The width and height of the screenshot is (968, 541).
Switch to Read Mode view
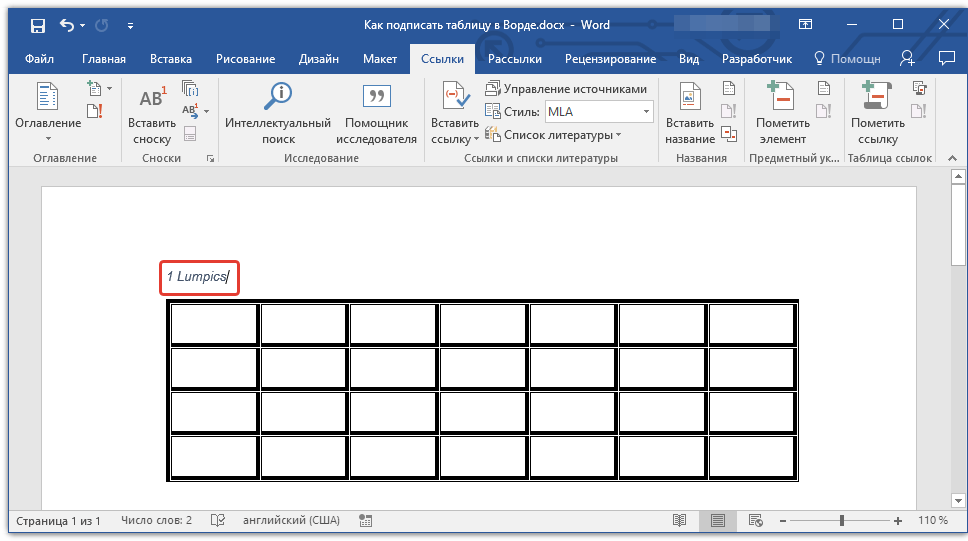pos(680,521)
